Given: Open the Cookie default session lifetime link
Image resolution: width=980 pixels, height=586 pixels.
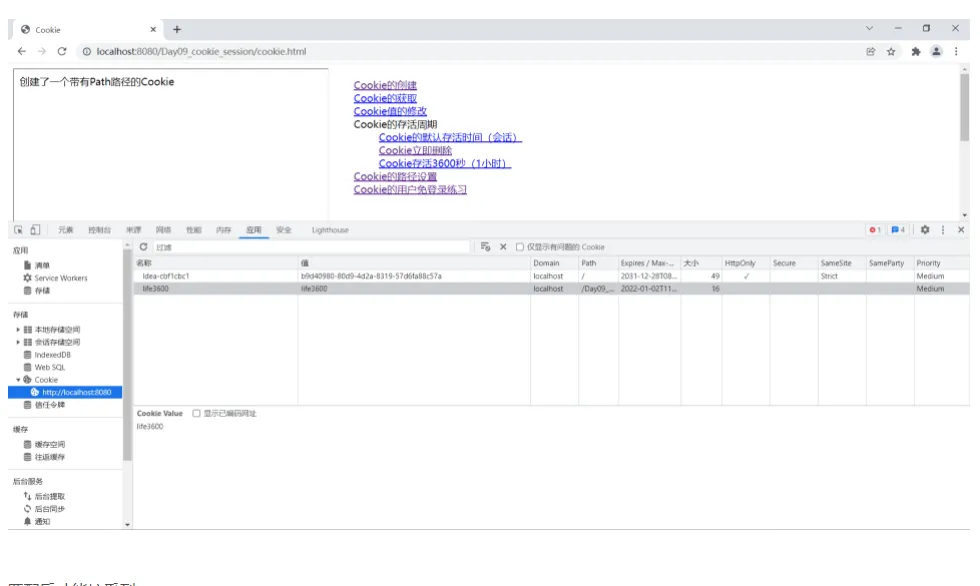Looking at the screenshot, I should tap(450, 137).
